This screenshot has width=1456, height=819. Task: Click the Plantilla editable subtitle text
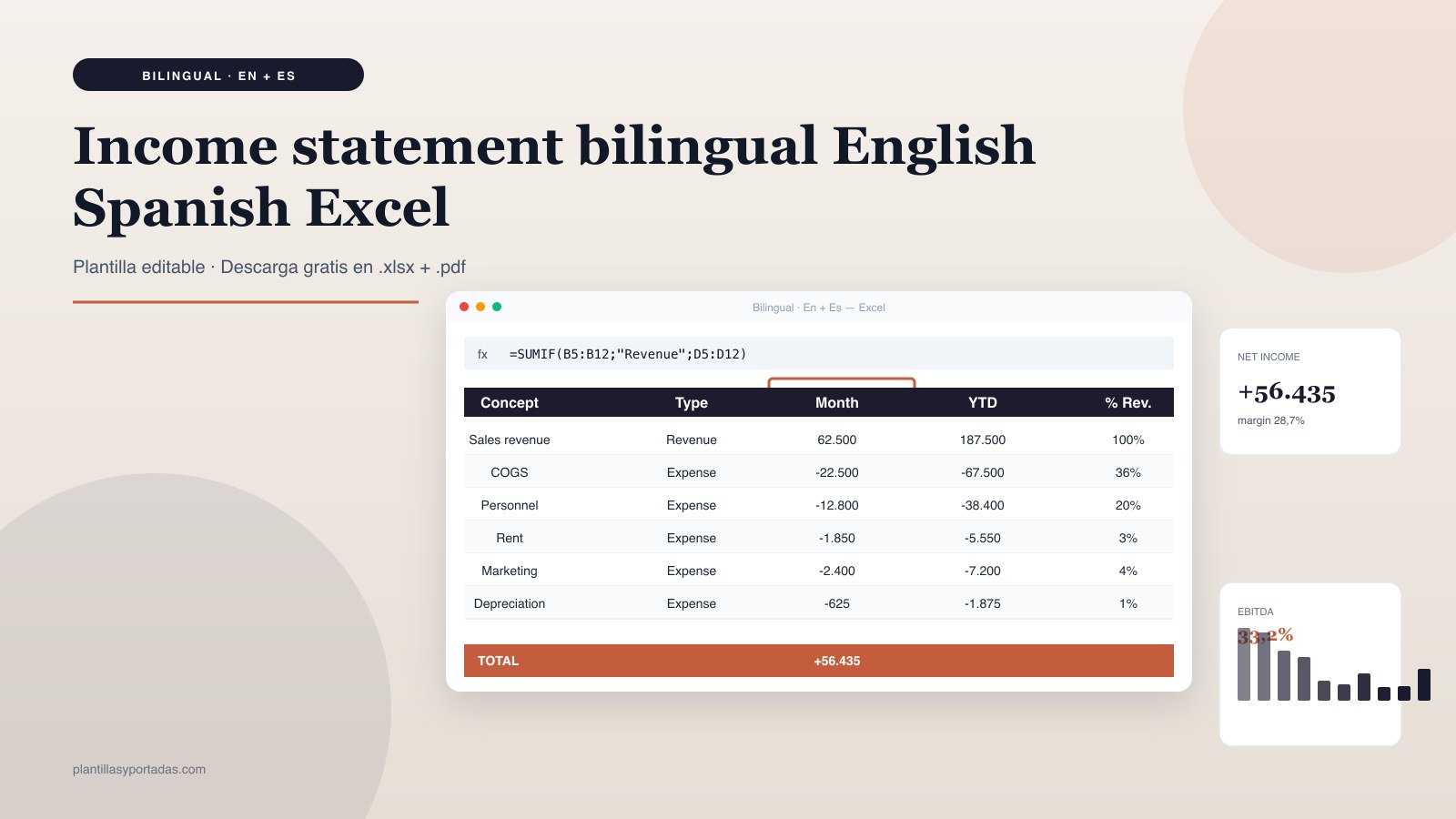pos(269,267)
